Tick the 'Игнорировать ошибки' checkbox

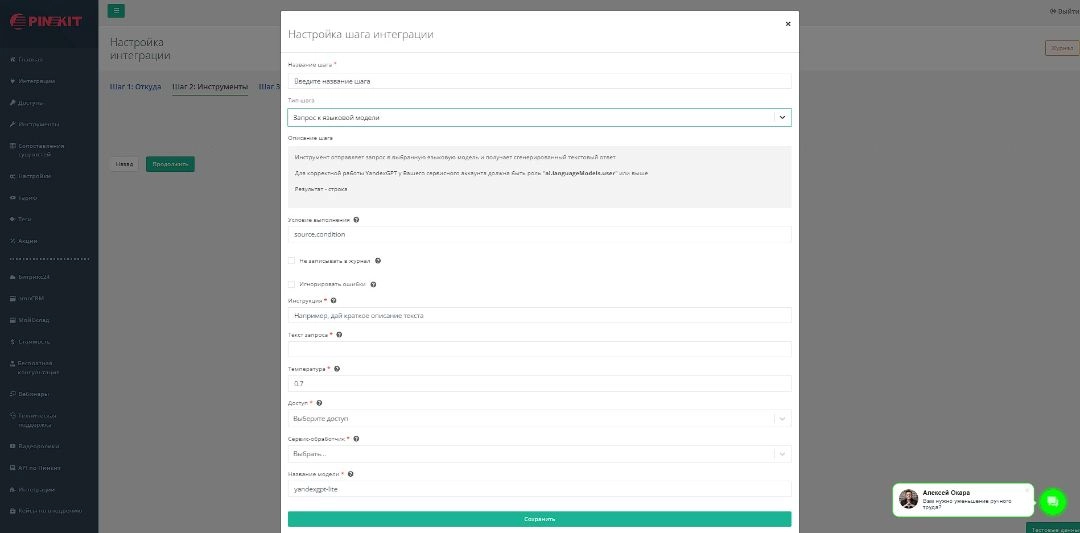(x=292, y=284)
